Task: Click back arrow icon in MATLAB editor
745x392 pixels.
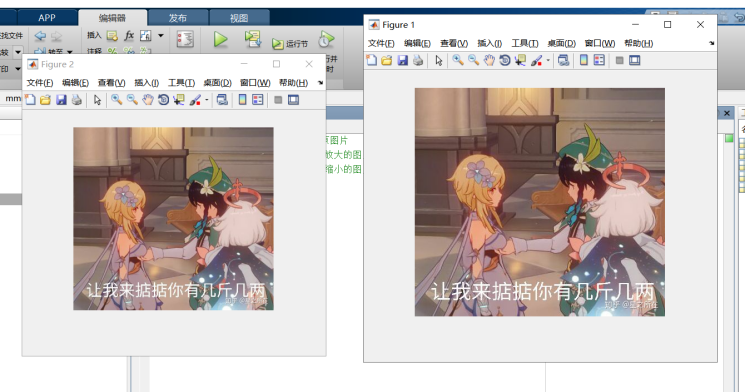Action: coord(40,36)
